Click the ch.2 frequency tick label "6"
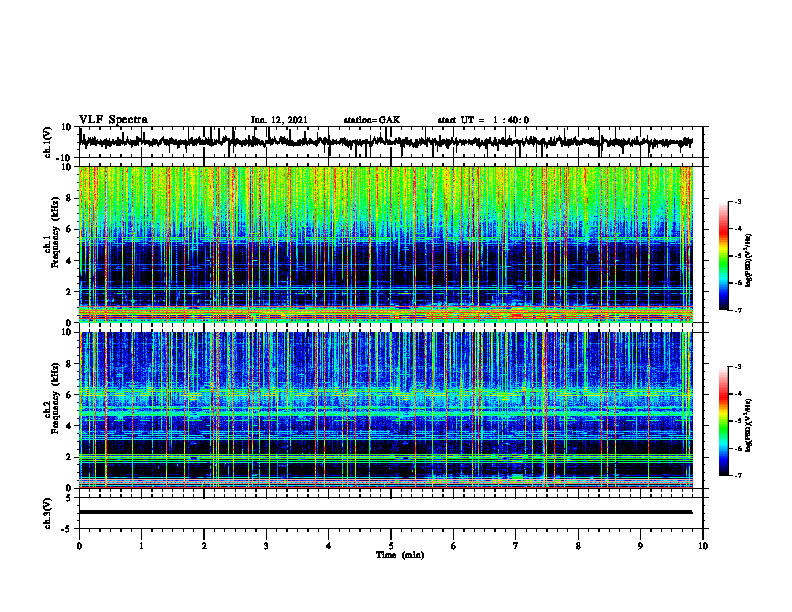 pos(69,395)
